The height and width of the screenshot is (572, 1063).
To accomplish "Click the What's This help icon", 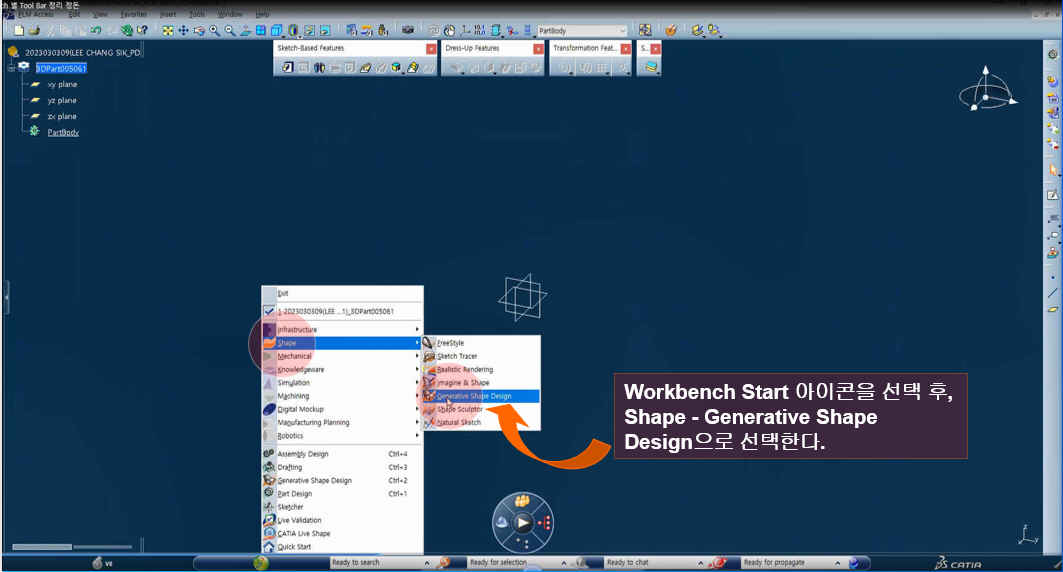I will (x=142, y=30).
